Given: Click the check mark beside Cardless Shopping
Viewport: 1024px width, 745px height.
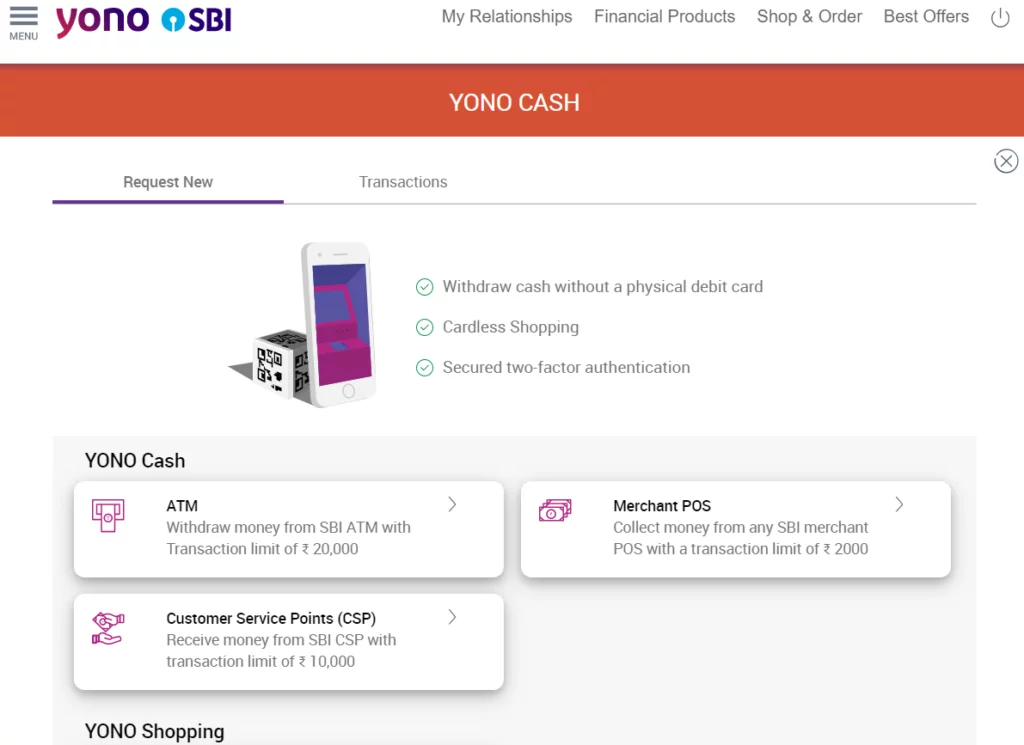Looking at the screenshot, I should click(x=424, y=327).
